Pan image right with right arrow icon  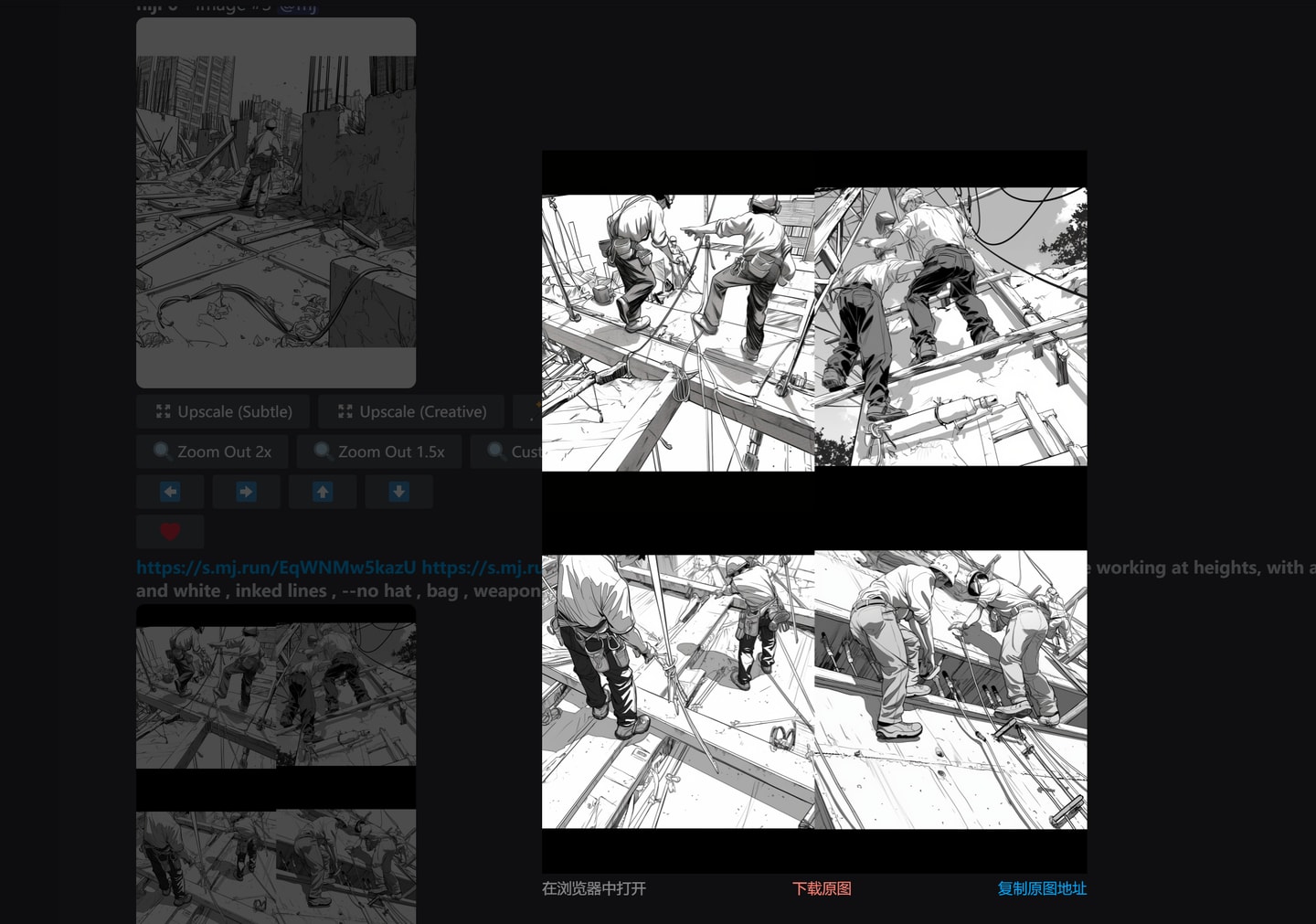[x=246, y=492]
